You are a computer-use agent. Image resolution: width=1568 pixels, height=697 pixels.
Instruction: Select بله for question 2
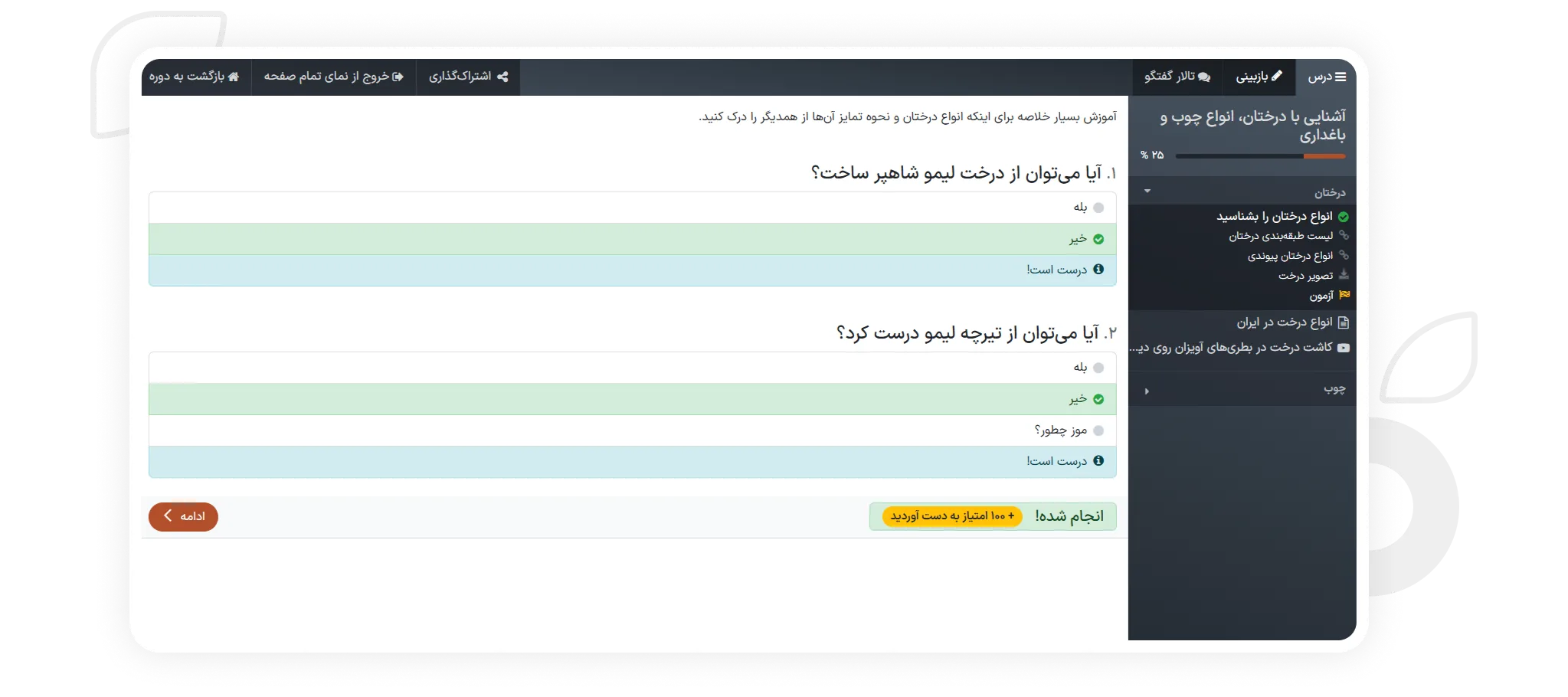(1098, 368)
